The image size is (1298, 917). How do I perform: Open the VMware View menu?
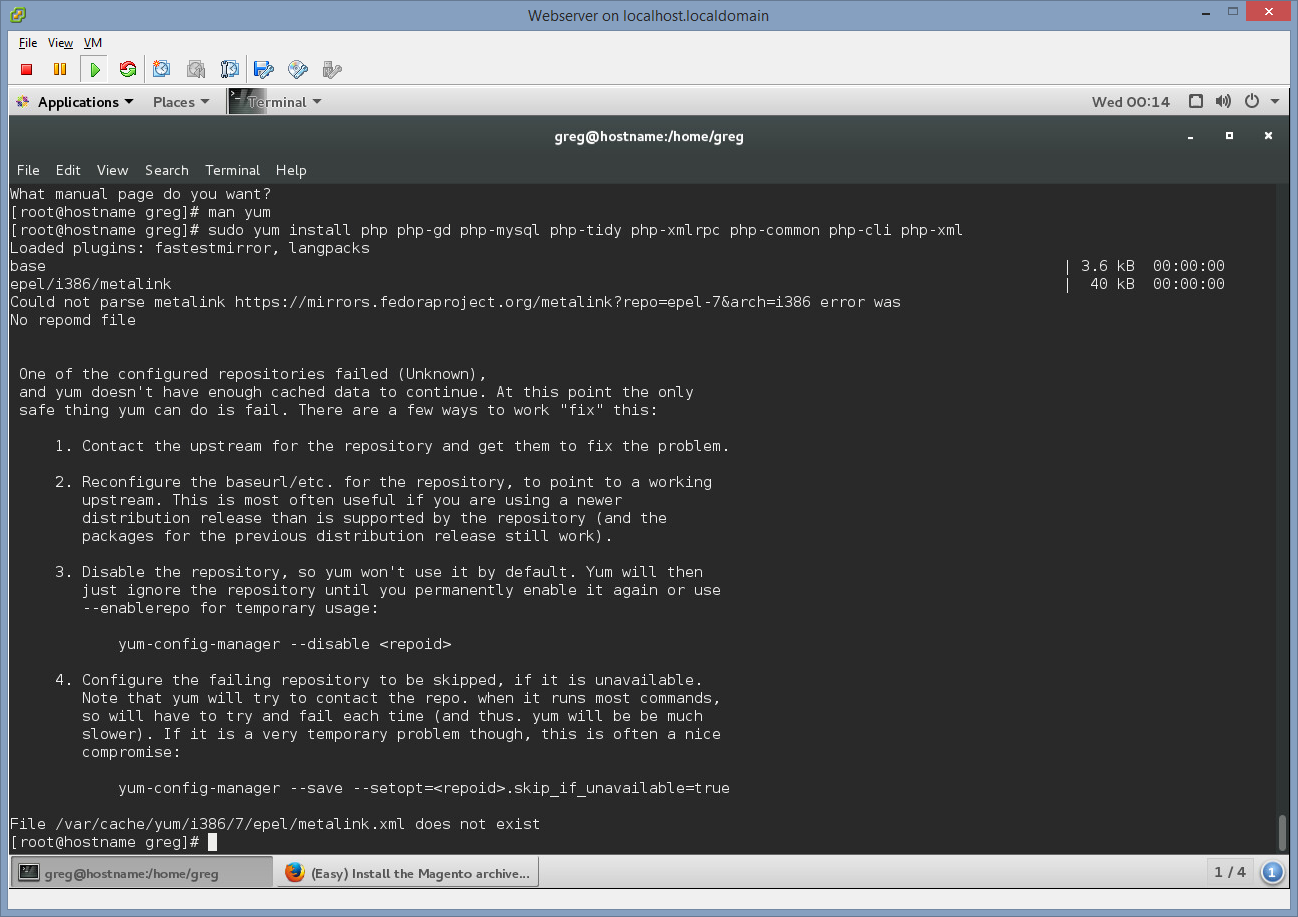pyautogui.click(x=61, y=43)
